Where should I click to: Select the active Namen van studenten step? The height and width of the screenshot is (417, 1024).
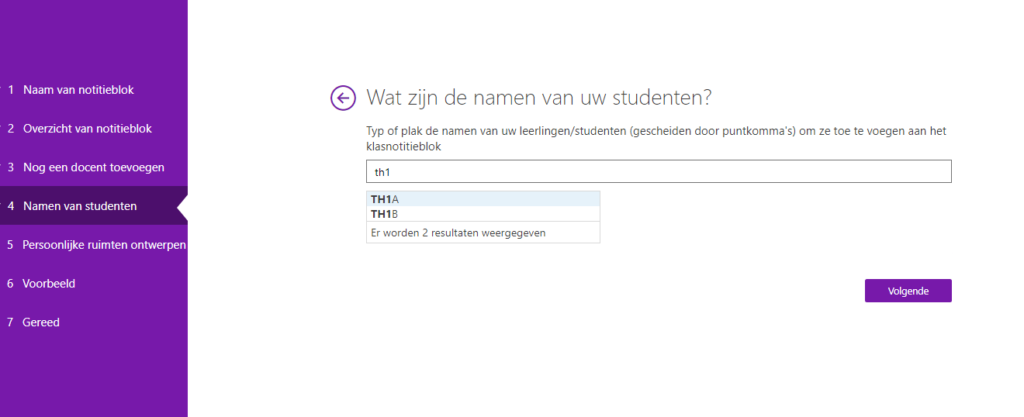(80, 206)
